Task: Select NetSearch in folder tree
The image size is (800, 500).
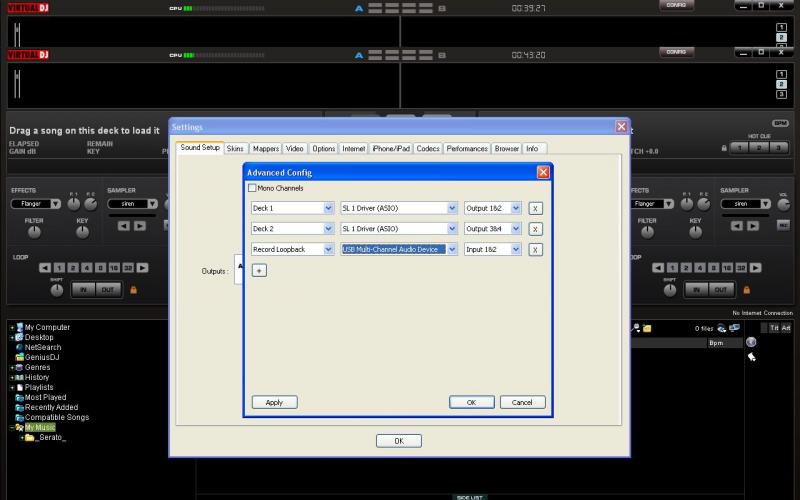Action: [43, 347]
